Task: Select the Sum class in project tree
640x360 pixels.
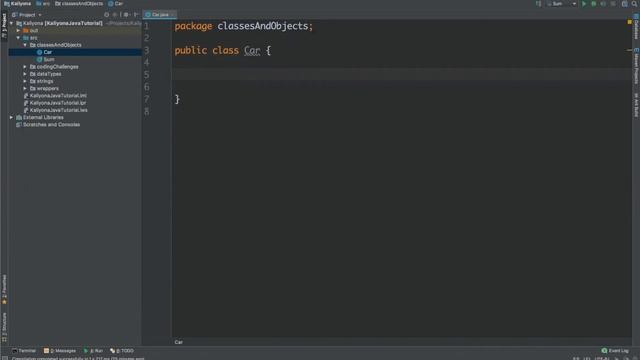Action: pyautogui.click(x=75, y=60)
